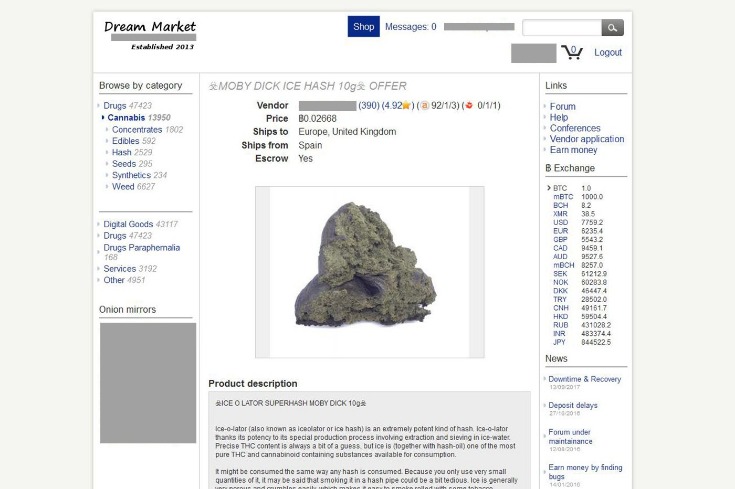The width and height of the screenshot is (735, 489).
Task: Open the Drugs Paraphernalia category
Action: 142,252
